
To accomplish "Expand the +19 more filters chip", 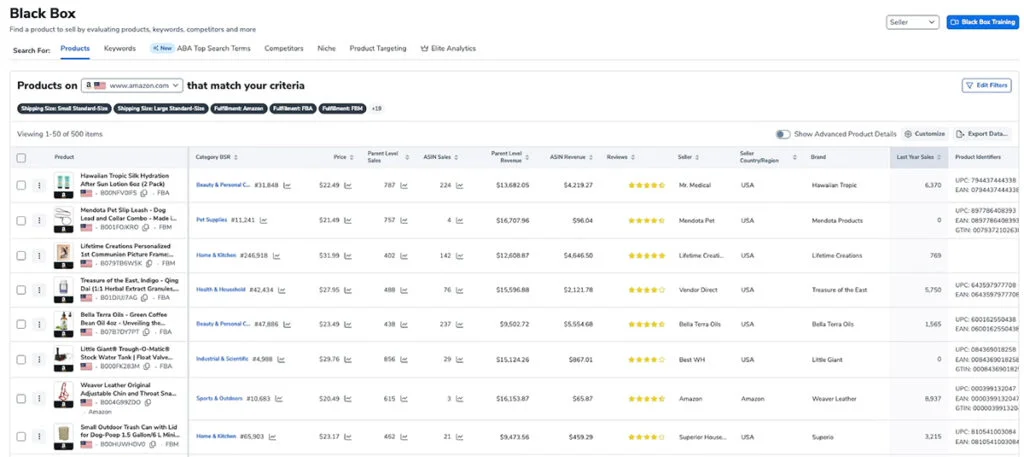I will coord(376,108).
